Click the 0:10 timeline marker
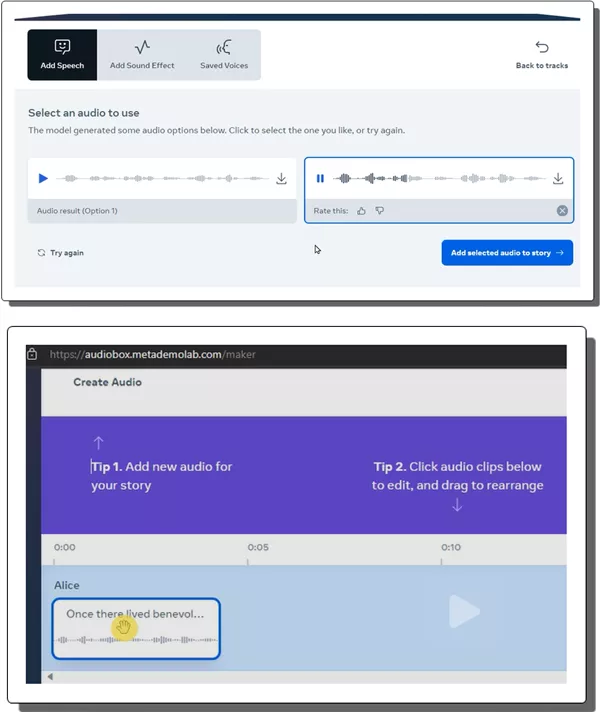This screenshot has width=600, height=712. [x=451, y=547]
